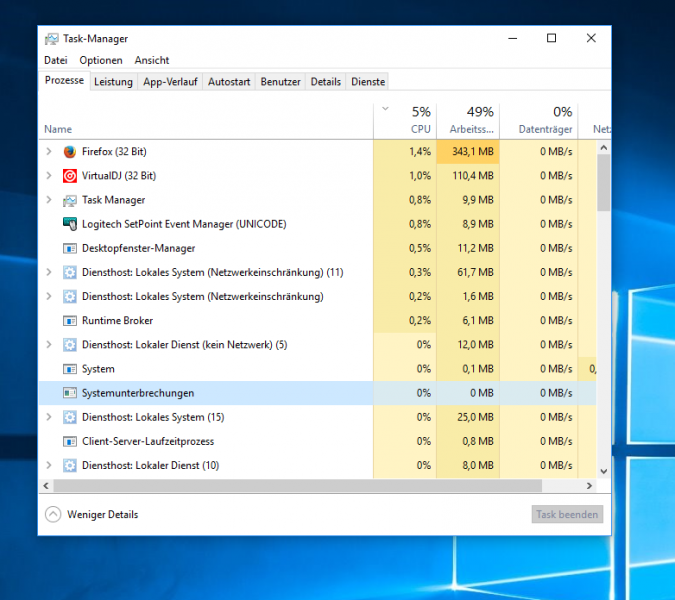
Task: Select the Logitech SetPoint Event Manager name
Action: 184,224
